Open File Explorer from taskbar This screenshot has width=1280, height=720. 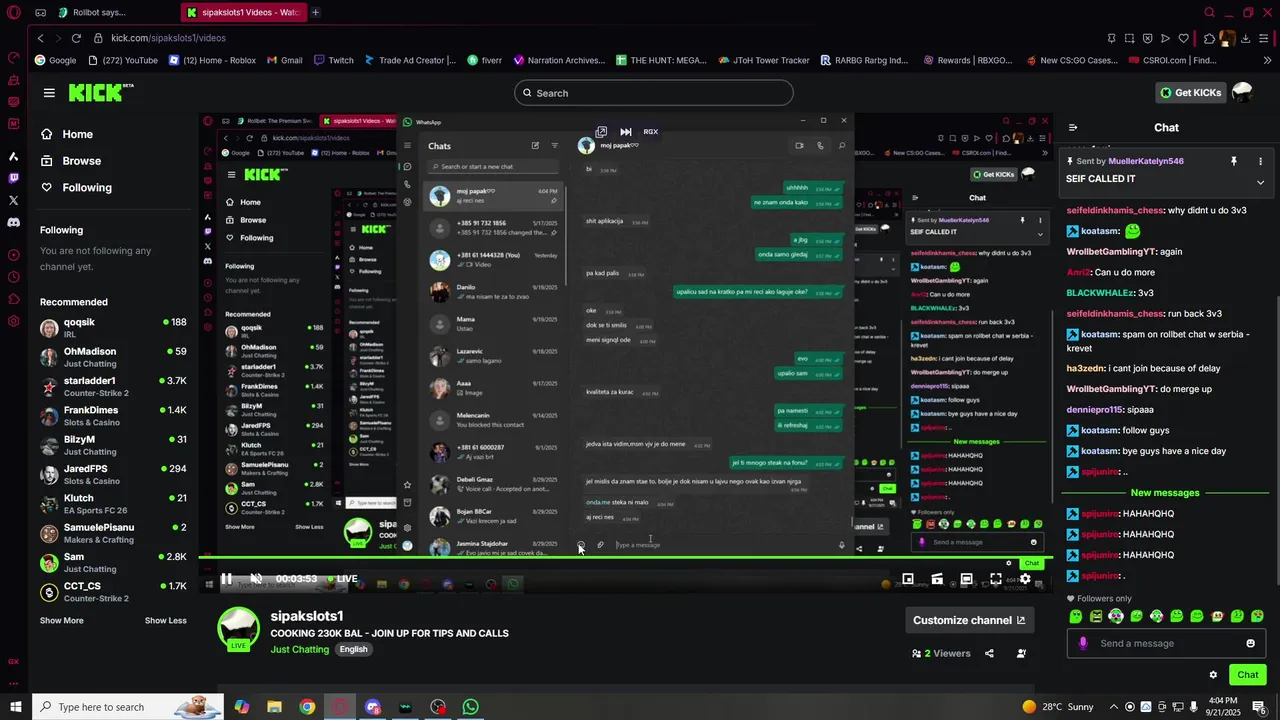click(x=274, y=707)
